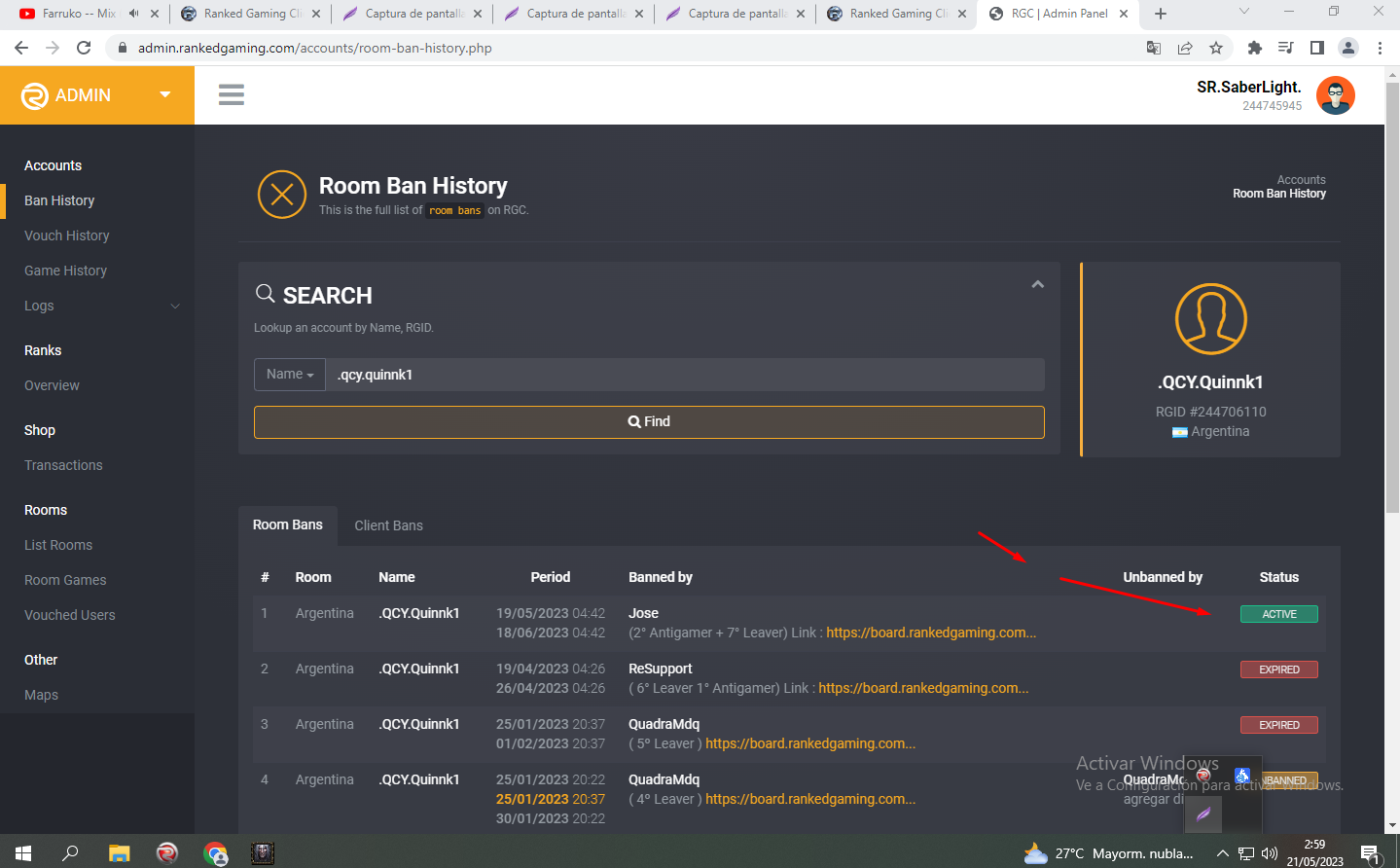Open List Rooms in sidebar

[58, 545]
